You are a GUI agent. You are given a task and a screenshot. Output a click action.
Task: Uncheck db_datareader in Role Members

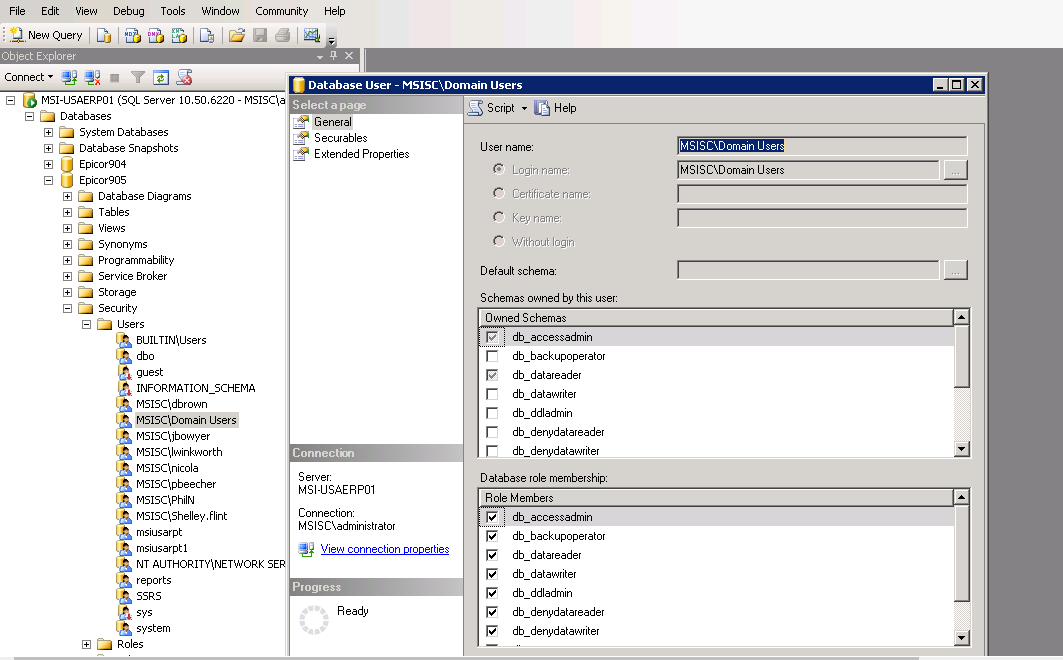coord(492,555)
